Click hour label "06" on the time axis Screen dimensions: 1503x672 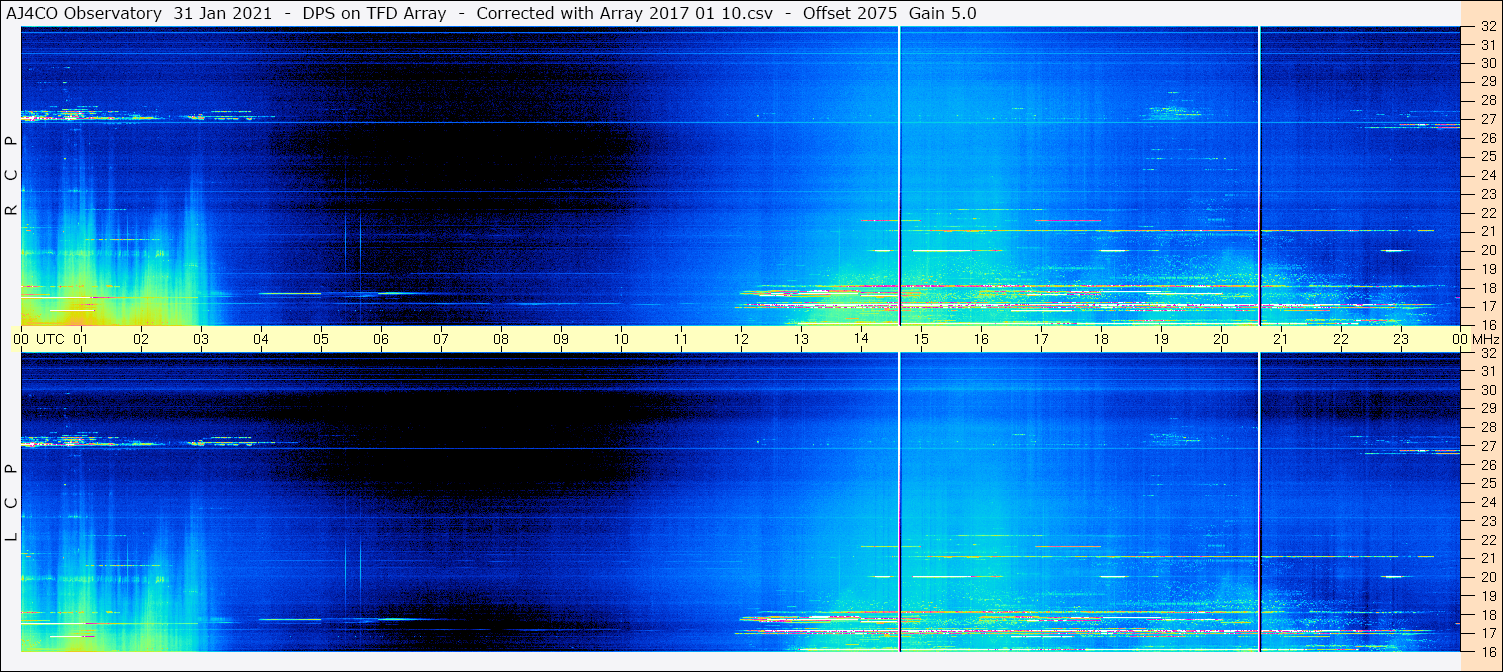381,339
